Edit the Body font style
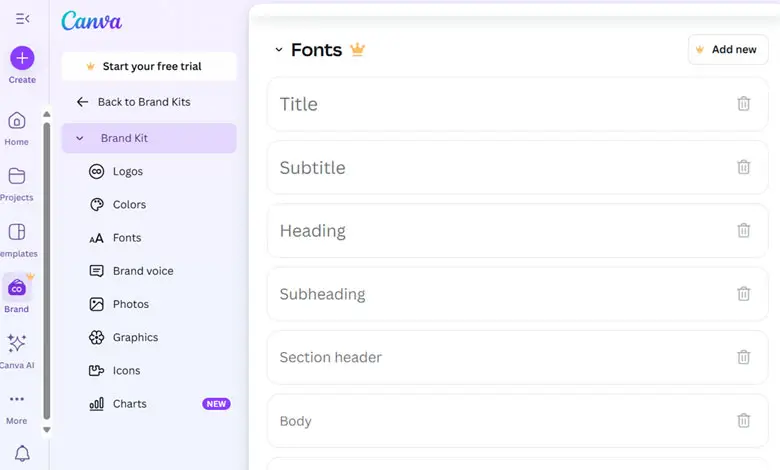The width and height of the screenshot is (780, 470). pos(517,421)
